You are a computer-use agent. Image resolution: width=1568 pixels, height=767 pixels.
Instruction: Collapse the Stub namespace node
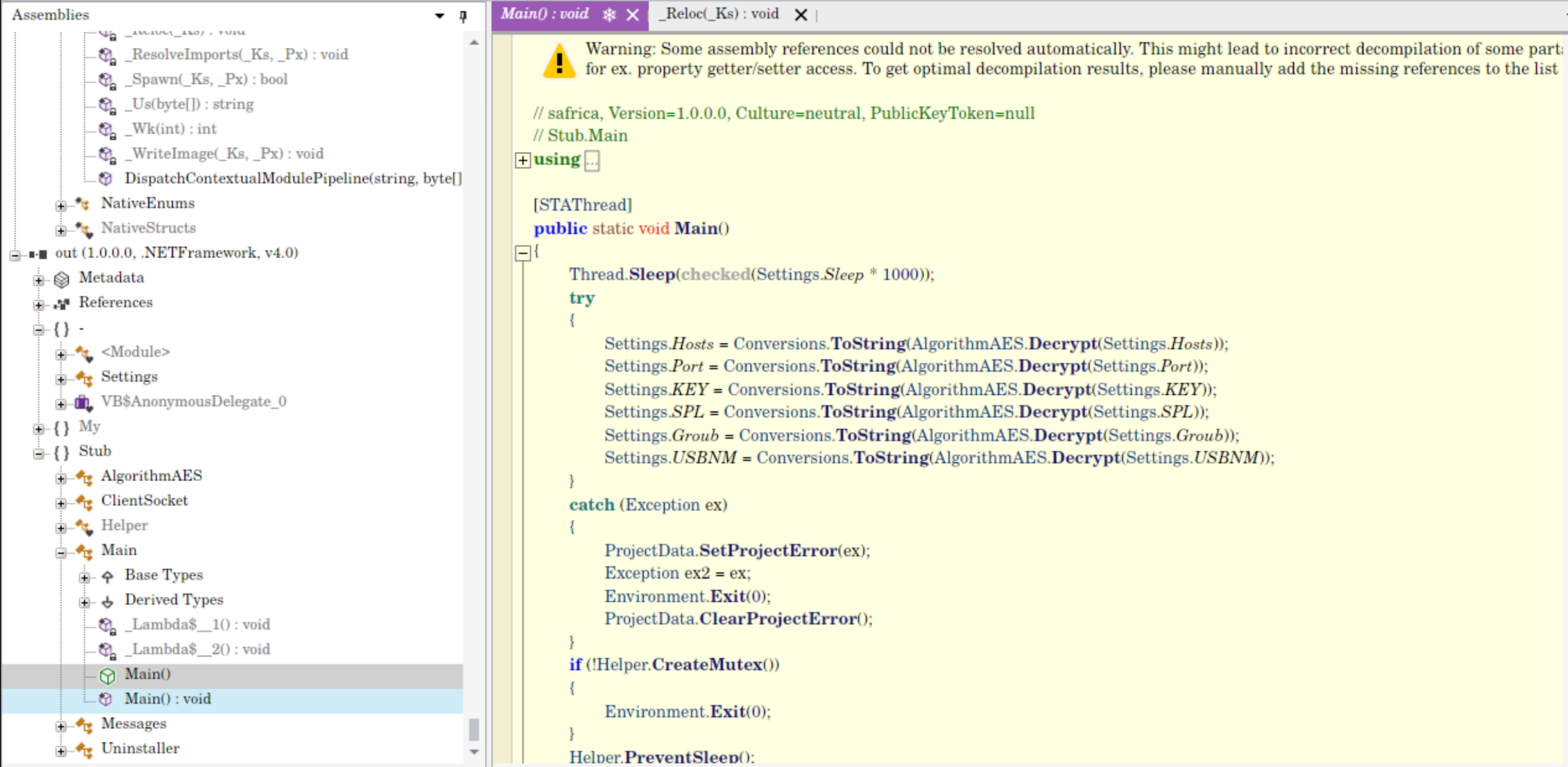[x=39, y=453]
